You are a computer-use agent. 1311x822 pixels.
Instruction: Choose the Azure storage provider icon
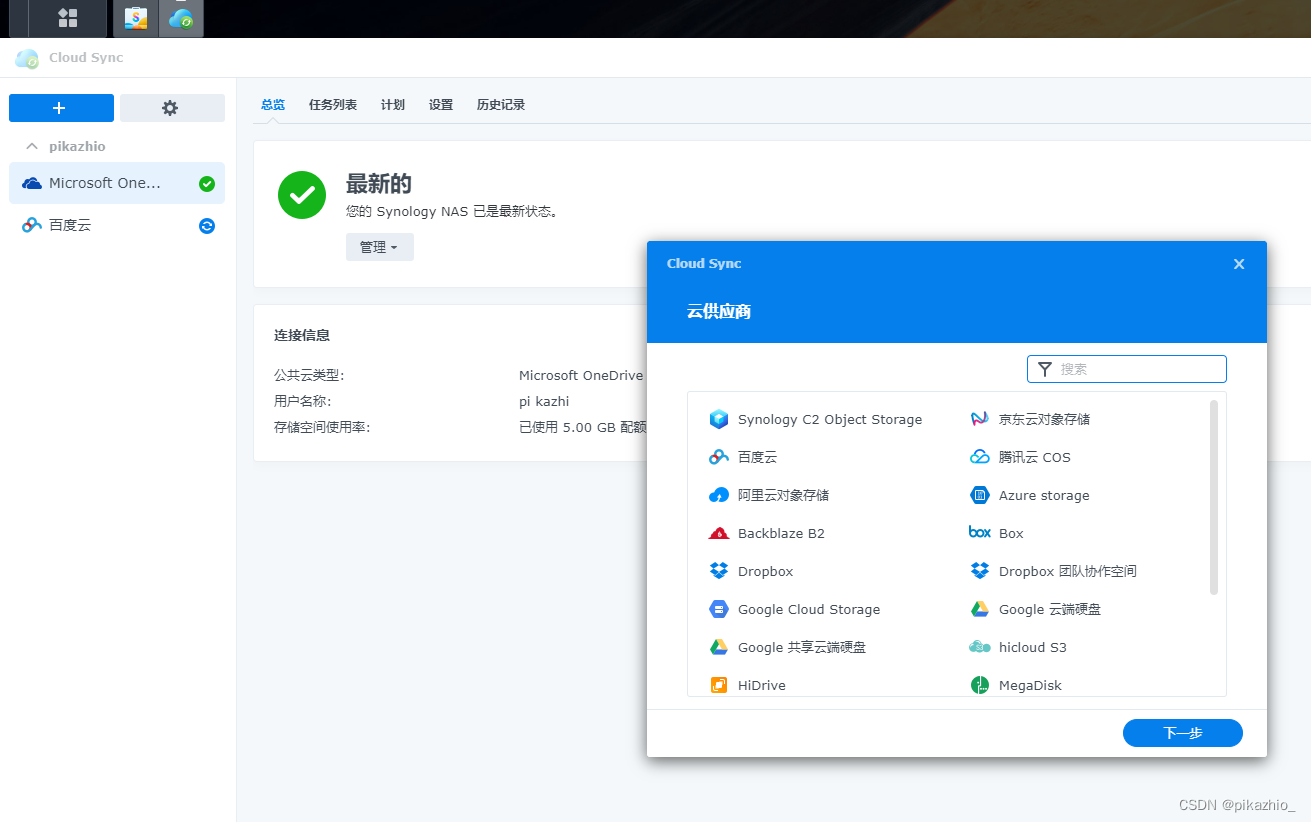980,495
